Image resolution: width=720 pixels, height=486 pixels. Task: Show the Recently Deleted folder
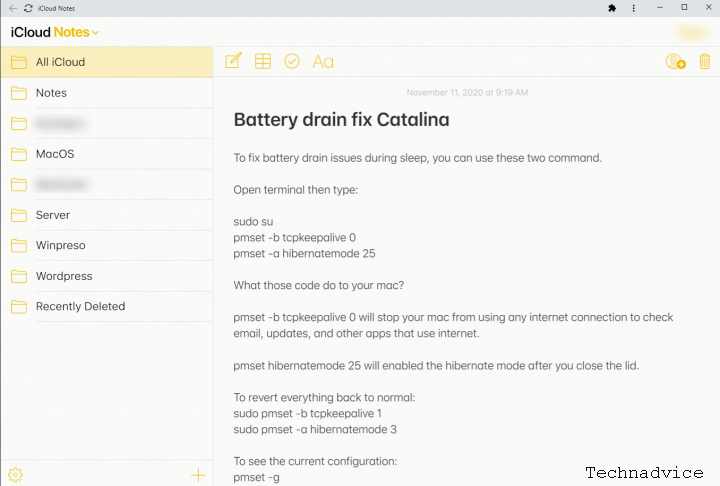[107, 306]
